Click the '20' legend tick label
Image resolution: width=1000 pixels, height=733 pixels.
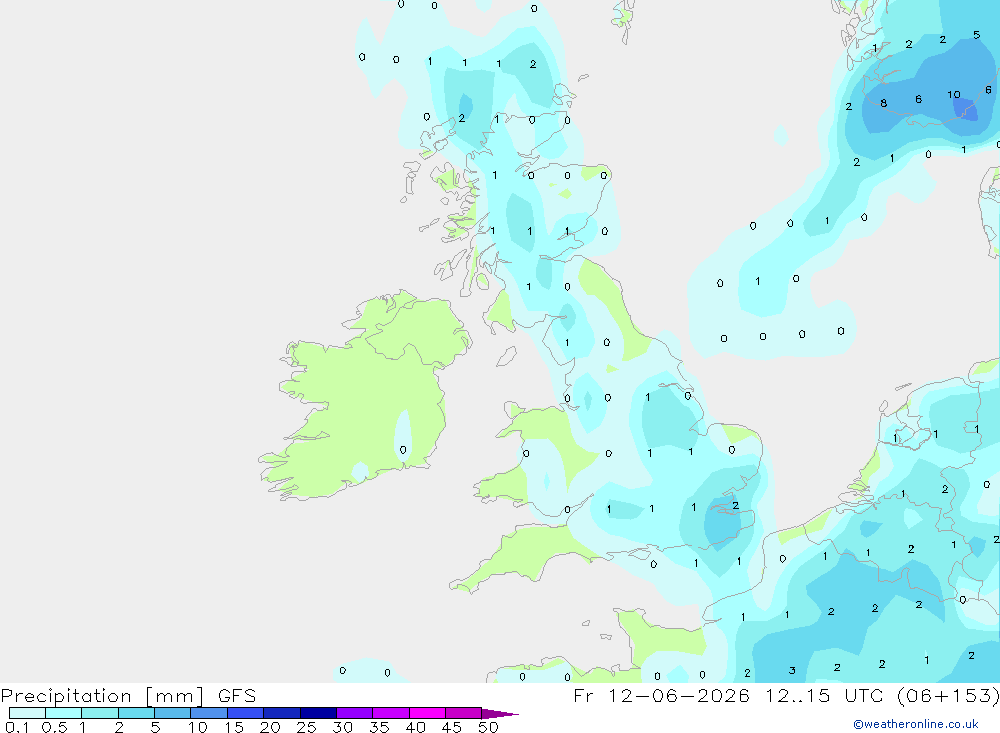[270, 727]
